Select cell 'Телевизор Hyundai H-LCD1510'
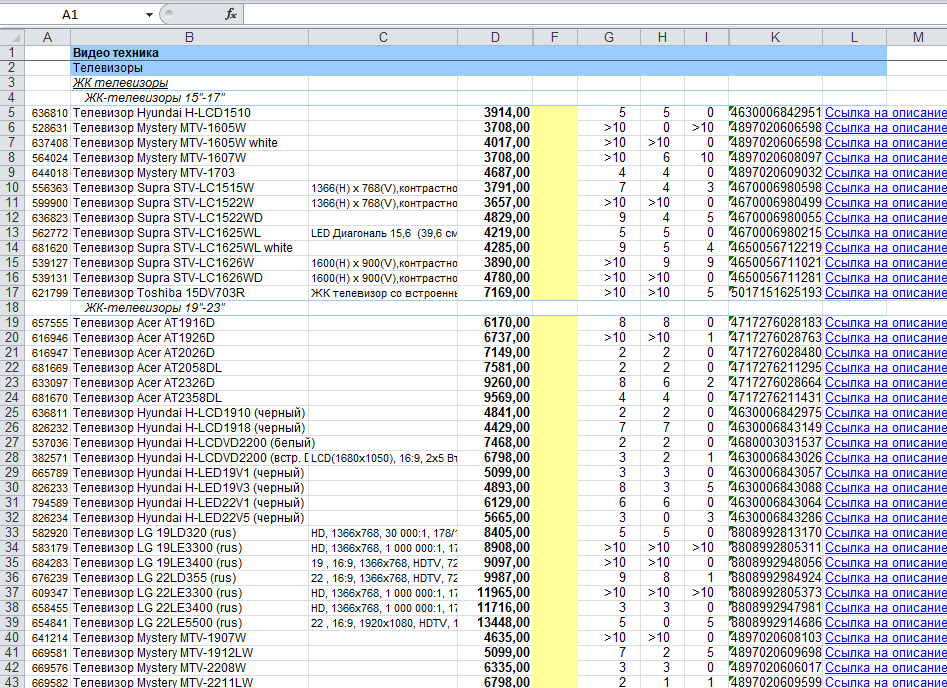The image size is (947, 688). [189, 113]
